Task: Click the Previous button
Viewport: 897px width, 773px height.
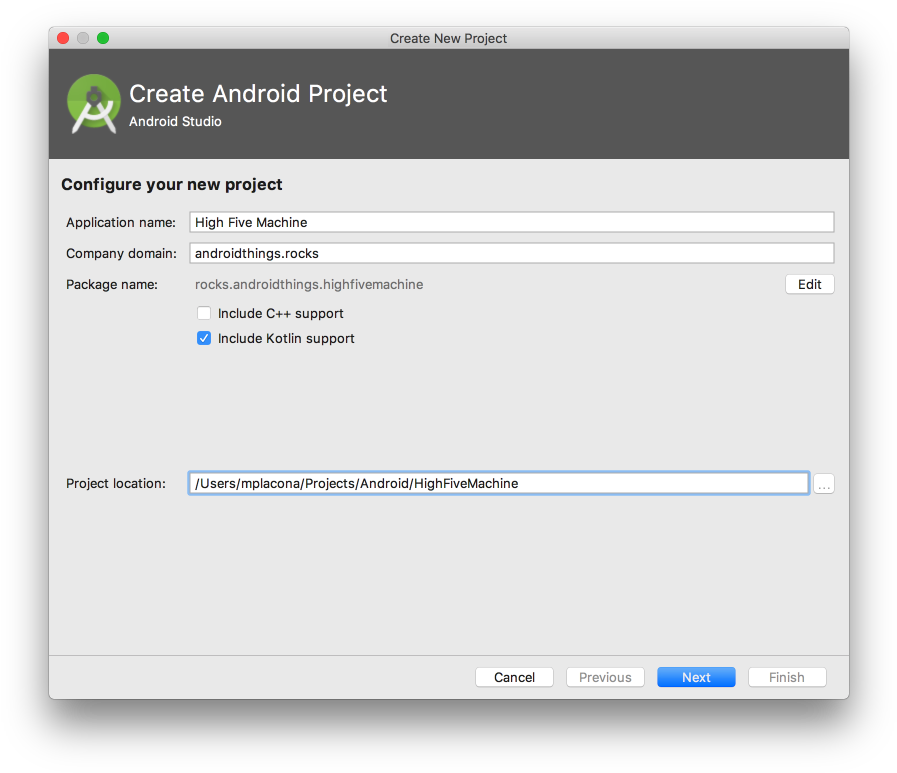Action: click(x=605, y=677)
